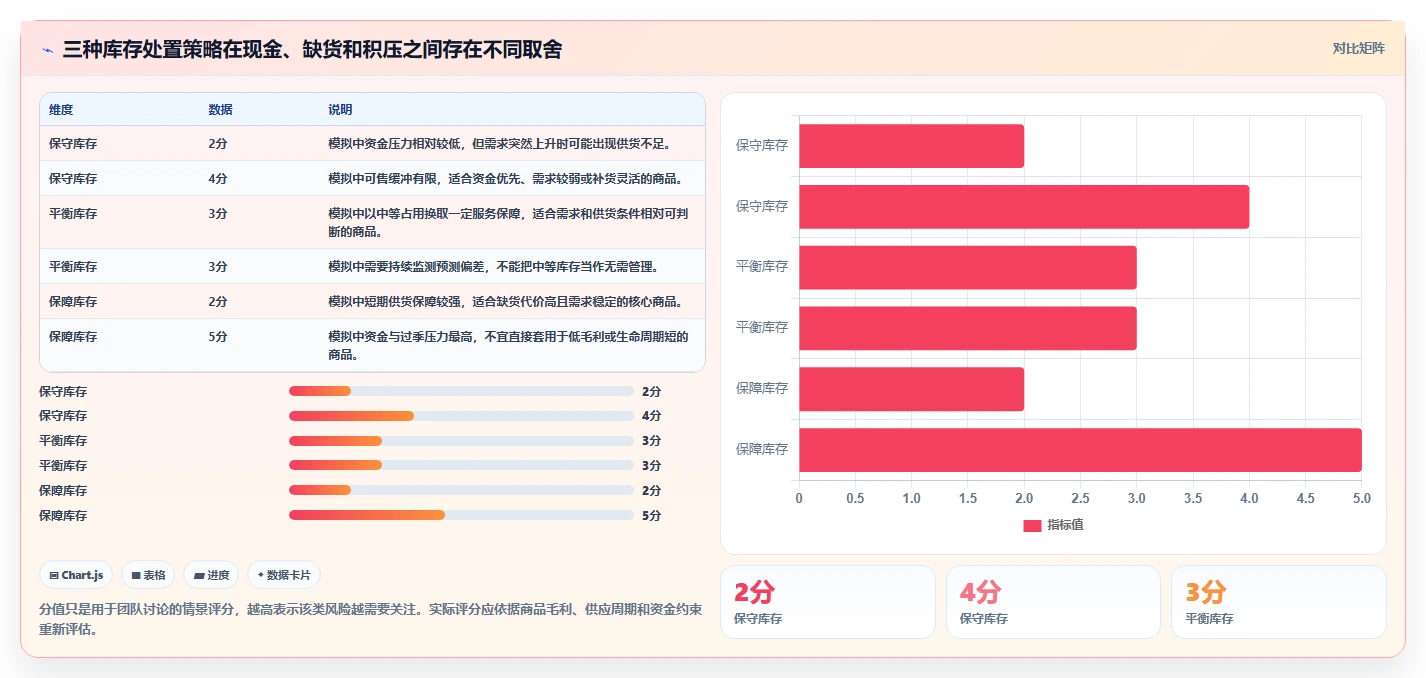Screen dimensions: 1426x678
Task: Click the 保守库存 chart bar reaching 4.0
Action: 1024,206
